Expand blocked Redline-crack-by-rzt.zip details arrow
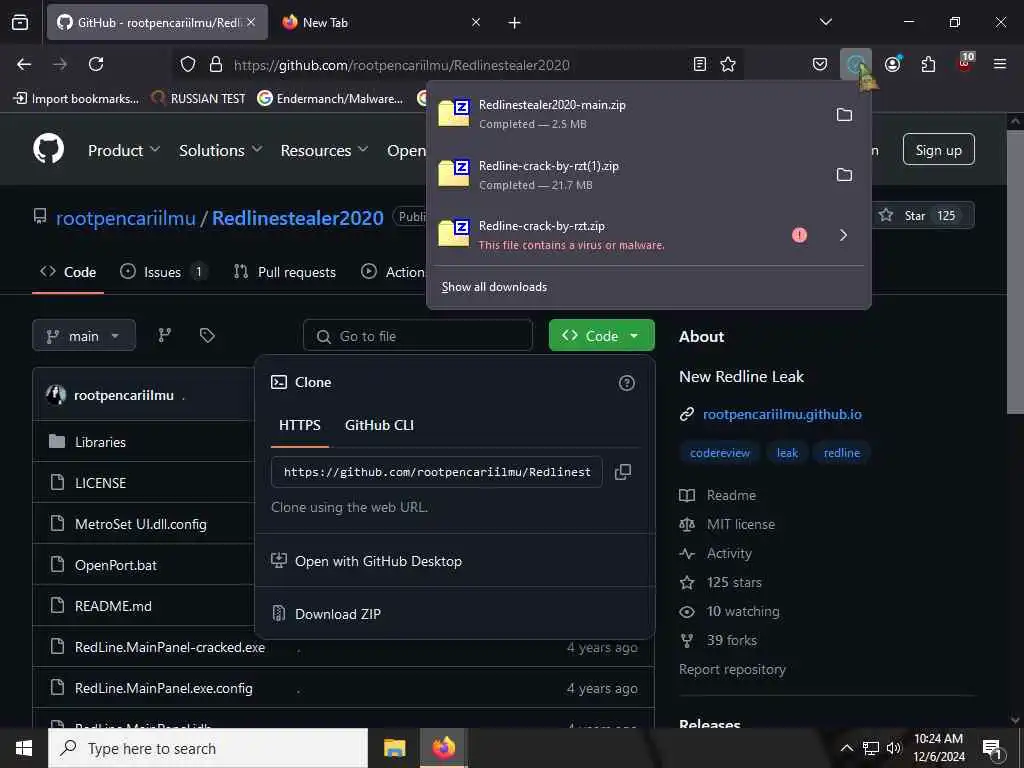This screenshot has width=1024, height=768. [x=843, y=235]
